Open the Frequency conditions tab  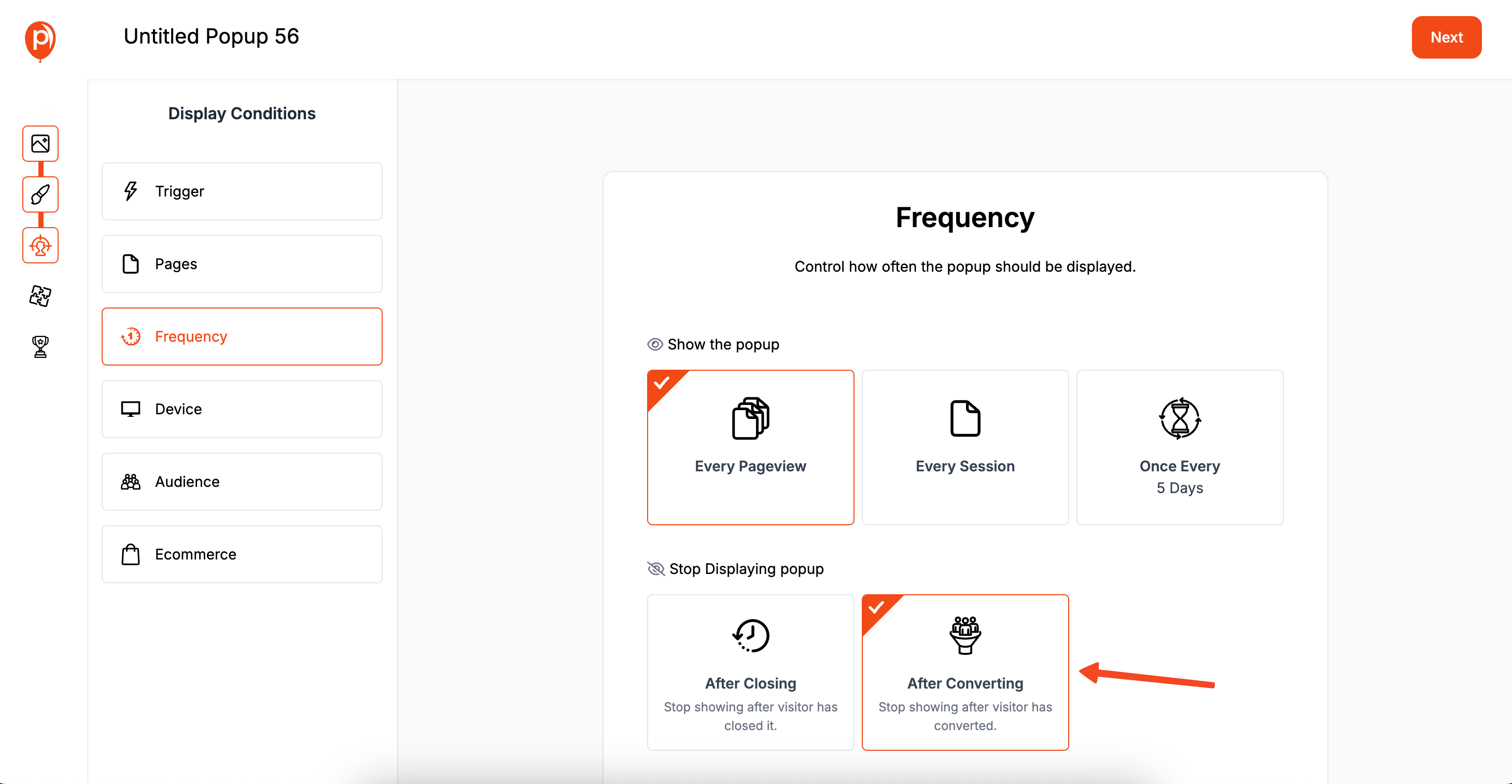242,336
